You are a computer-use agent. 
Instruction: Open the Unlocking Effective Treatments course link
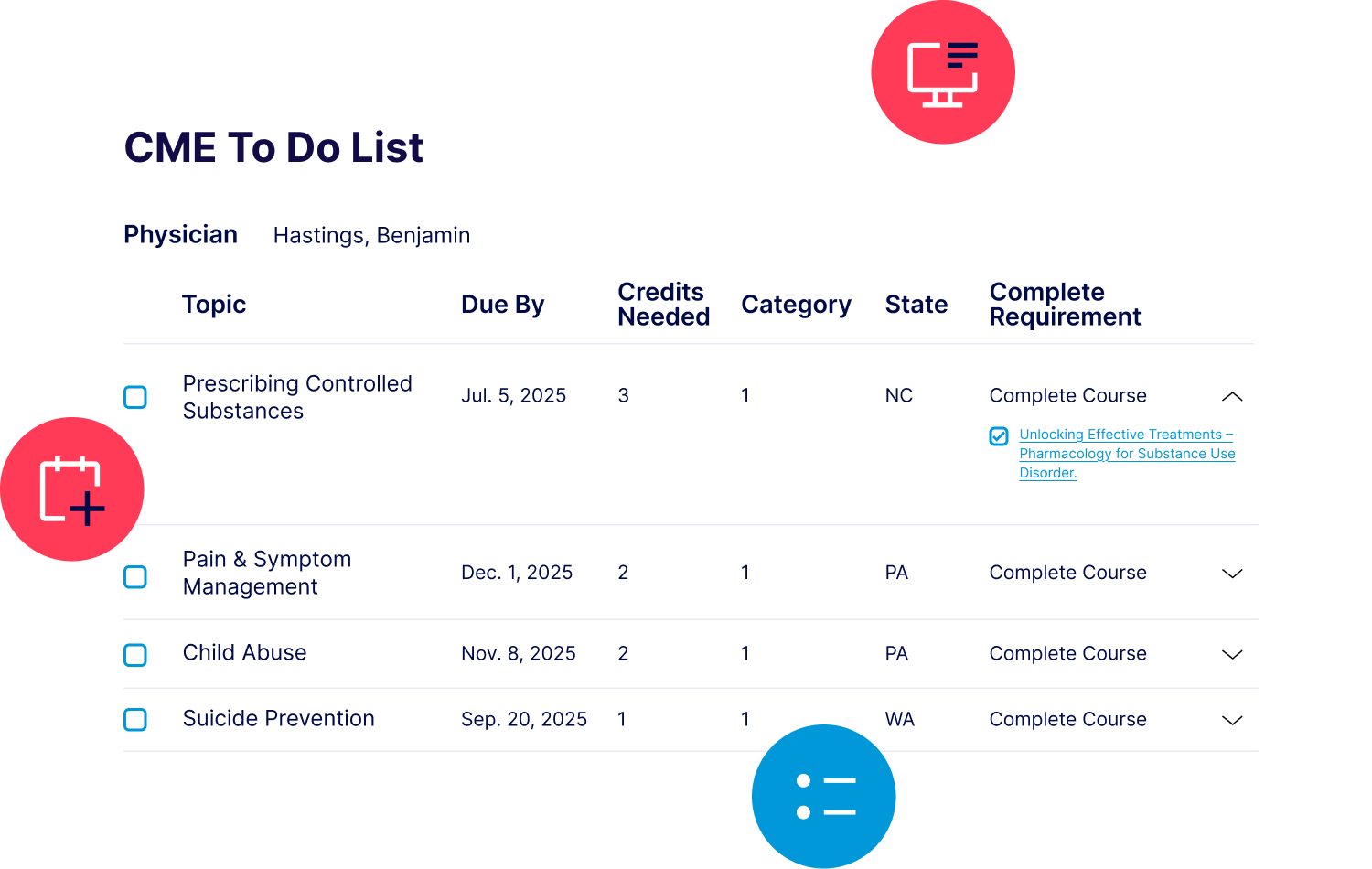click(x=1127, y=454)
